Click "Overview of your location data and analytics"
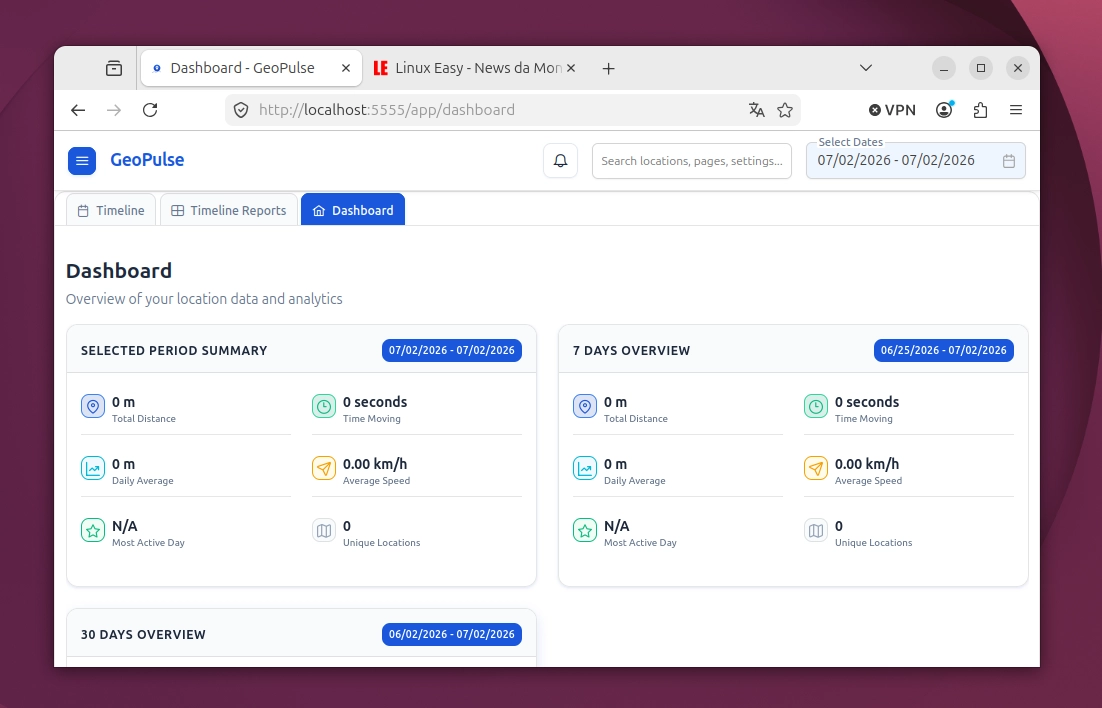This screenshot has height=708, width=1102. click(204, 299)
